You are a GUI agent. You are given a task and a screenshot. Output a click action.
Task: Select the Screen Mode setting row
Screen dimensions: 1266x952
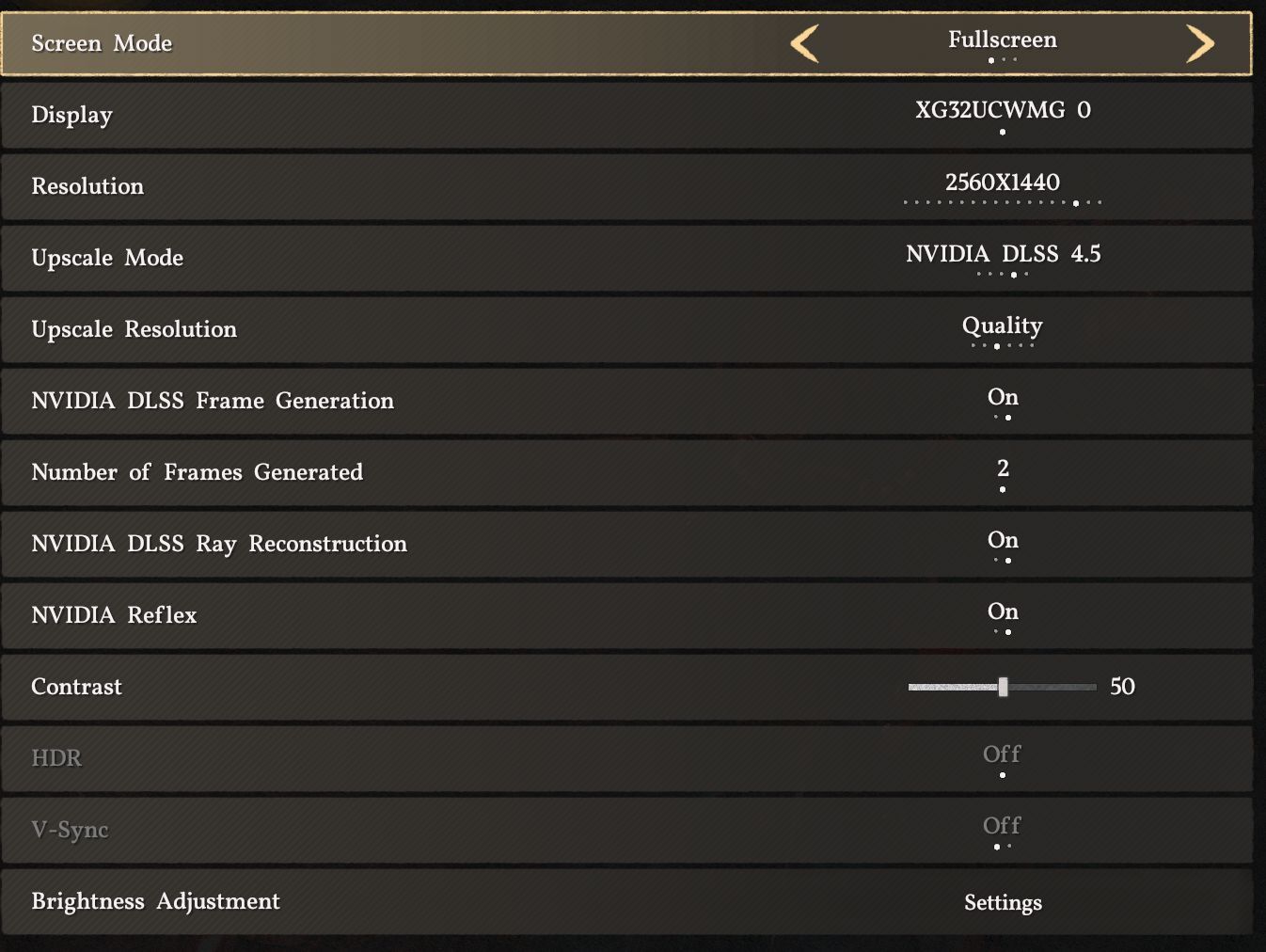coord(376,43)
